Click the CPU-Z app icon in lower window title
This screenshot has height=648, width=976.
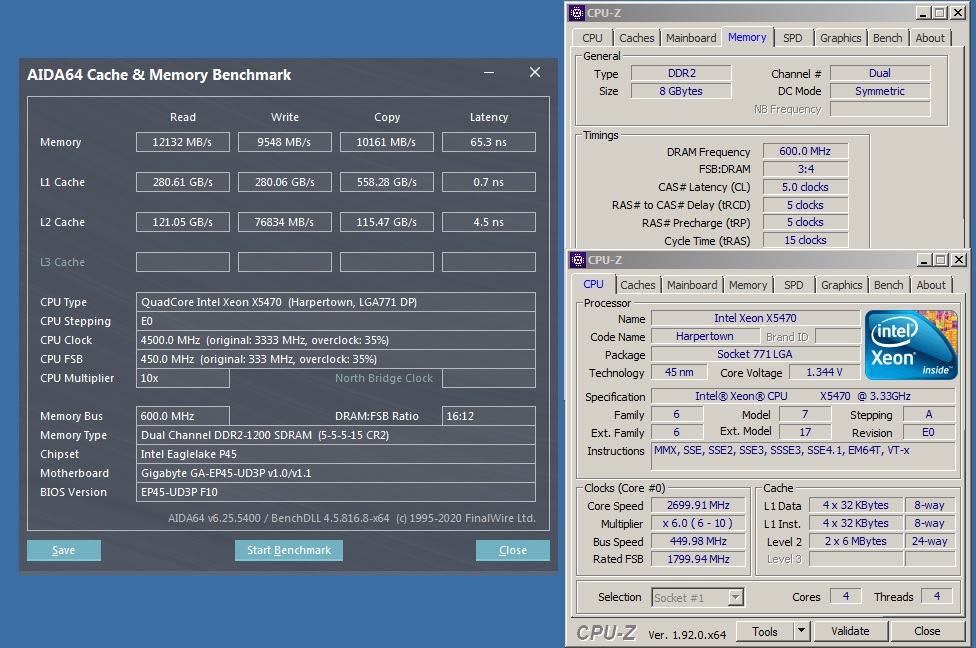(578, 260)
